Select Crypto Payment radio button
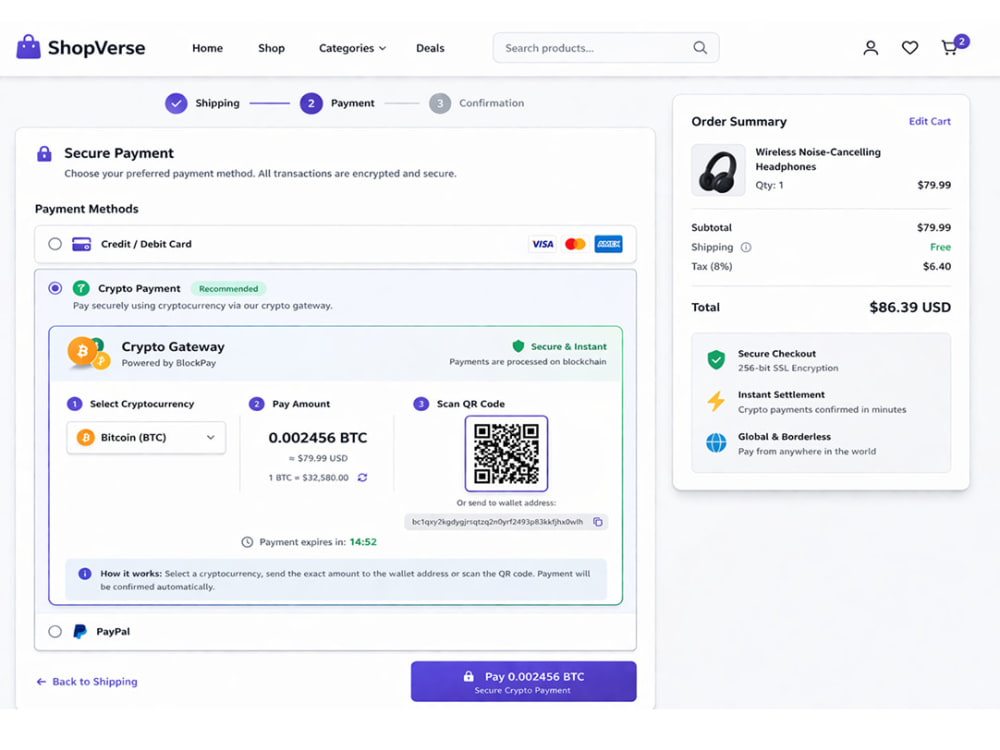This screenshot has width=1000, height=750. (x=55, y=288)
